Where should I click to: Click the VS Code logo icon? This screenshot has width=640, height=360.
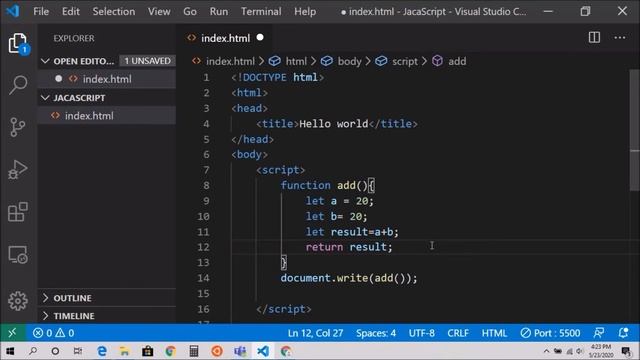(x=13, y=11)
